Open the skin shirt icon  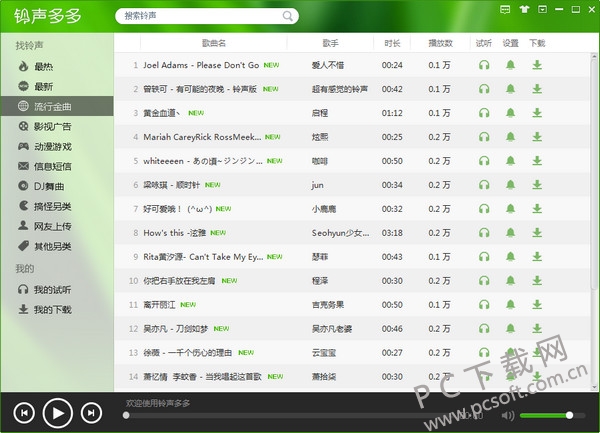[524, 10]
